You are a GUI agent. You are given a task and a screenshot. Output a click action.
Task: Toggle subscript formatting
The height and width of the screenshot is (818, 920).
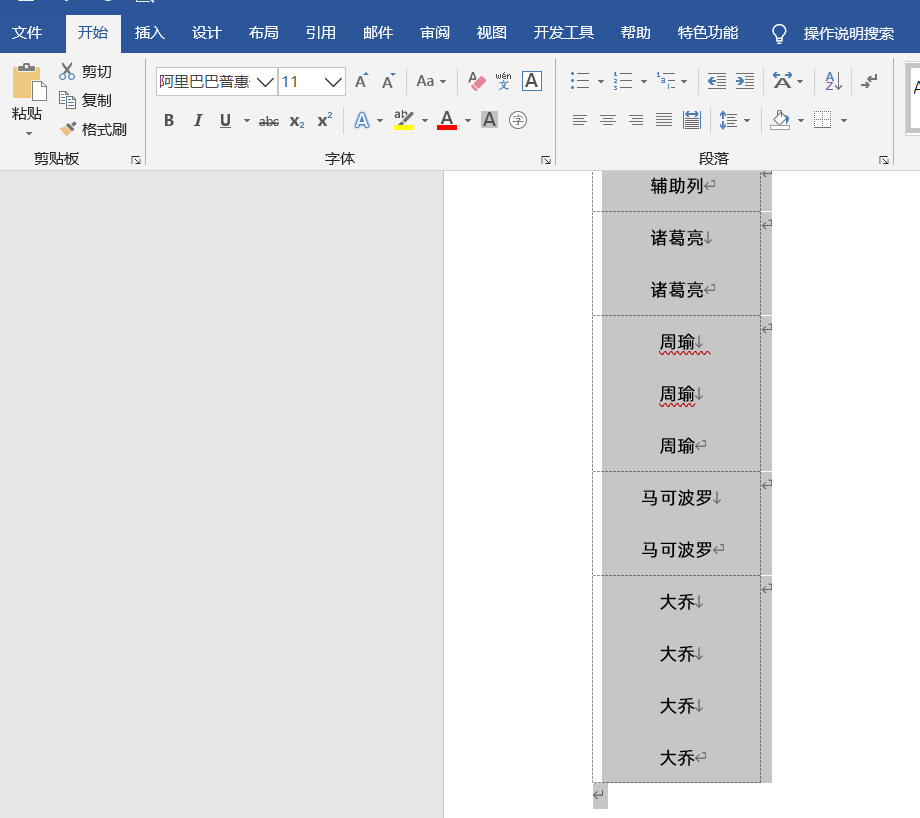click(x=297, y=121)
